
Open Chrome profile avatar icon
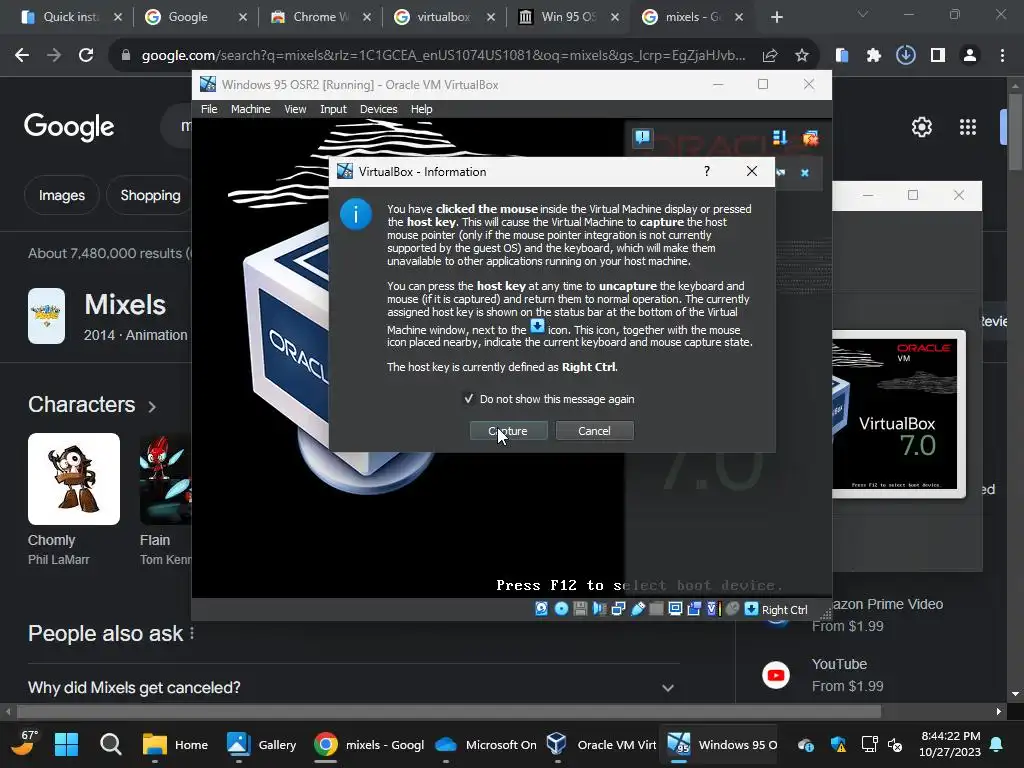click(970, 56)
